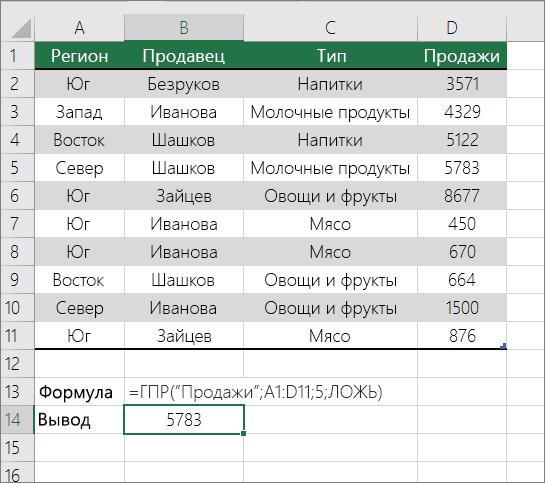The height and width of the screenshot is (483, 545).
Task: Click the table resize handle at D11 corner
Action: point(503,346)
